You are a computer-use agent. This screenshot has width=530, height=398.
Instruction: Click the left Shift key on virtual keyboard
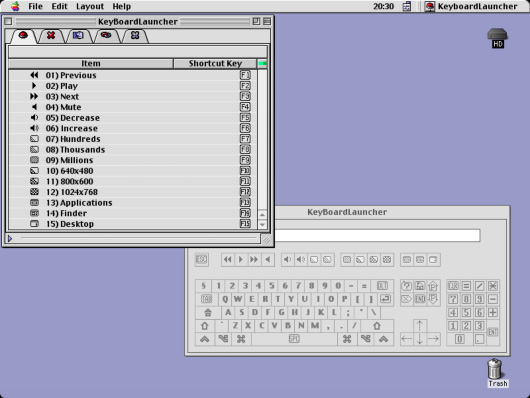(205, 326)
